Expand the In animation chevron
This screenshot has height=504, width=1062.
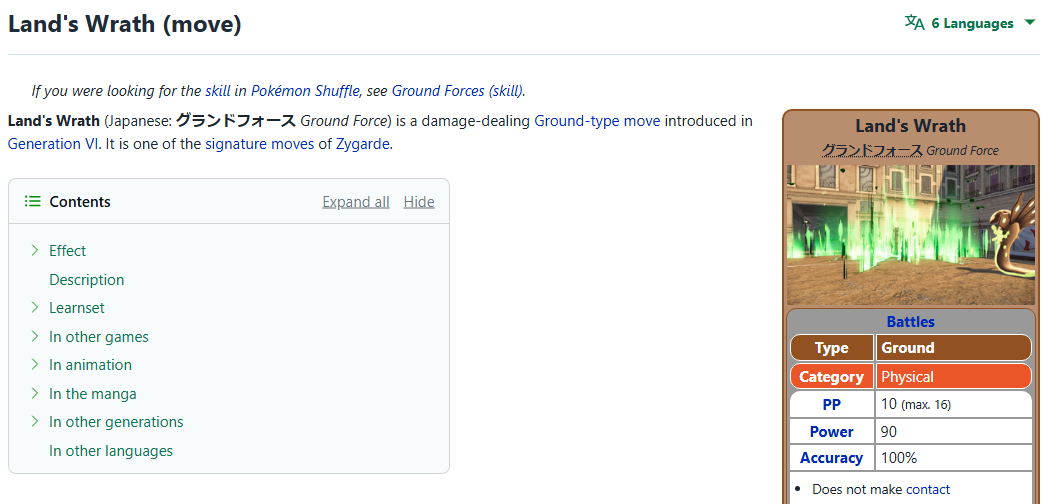click(35, 364)
